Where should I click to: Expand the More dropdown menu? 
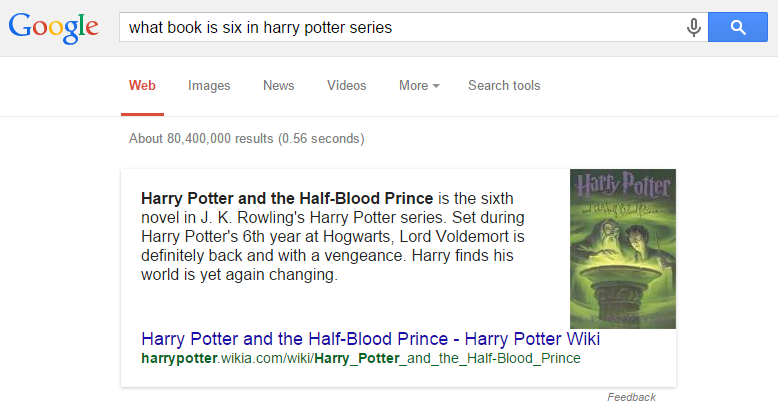(x=414, y=86)
